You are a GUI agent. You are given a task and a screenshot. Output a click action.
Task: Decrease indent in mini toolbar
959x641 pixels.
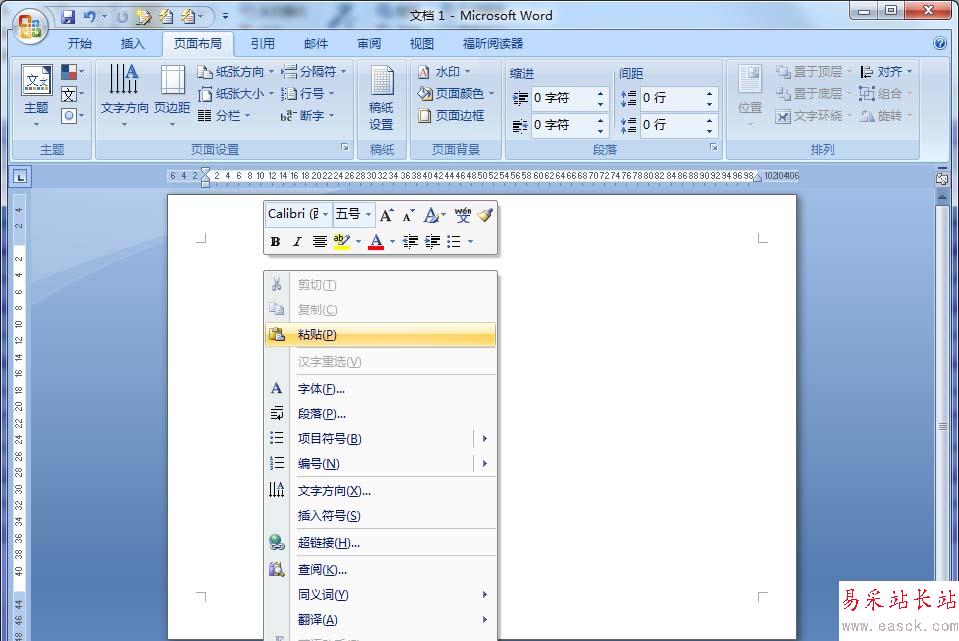tap(410, 242)
